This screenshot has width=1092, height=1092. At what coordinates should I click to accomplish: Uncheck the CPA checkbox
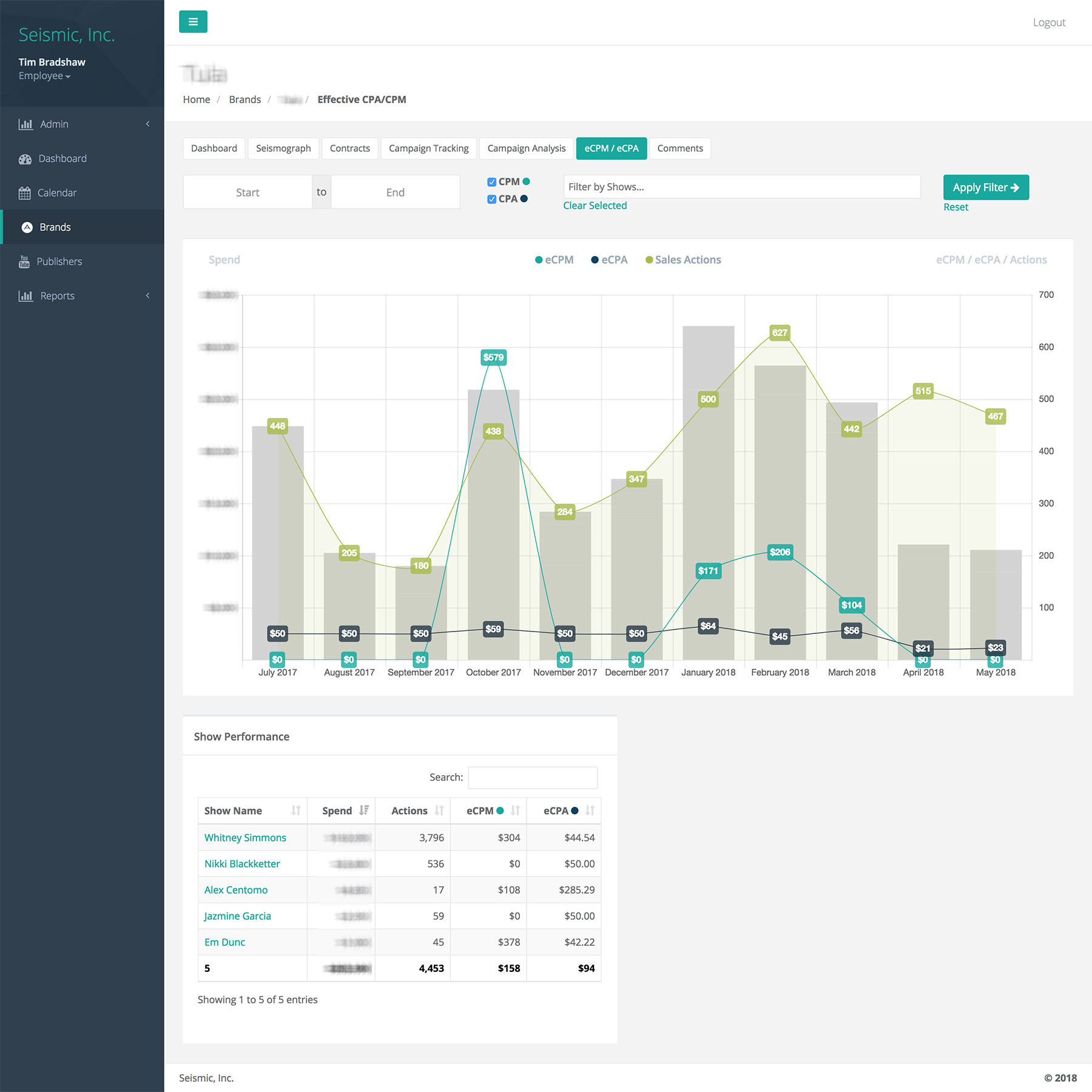pos(492,199)
